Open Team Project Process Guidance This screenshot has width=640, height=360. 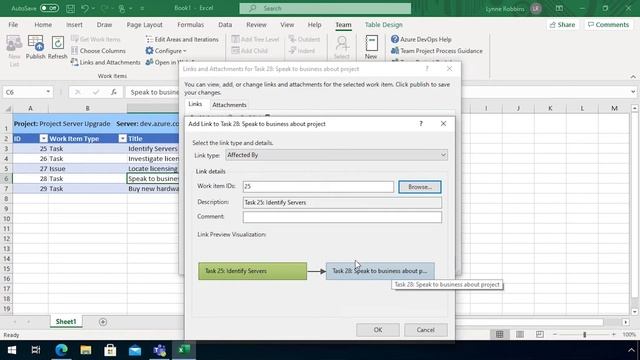coord(436,51)
